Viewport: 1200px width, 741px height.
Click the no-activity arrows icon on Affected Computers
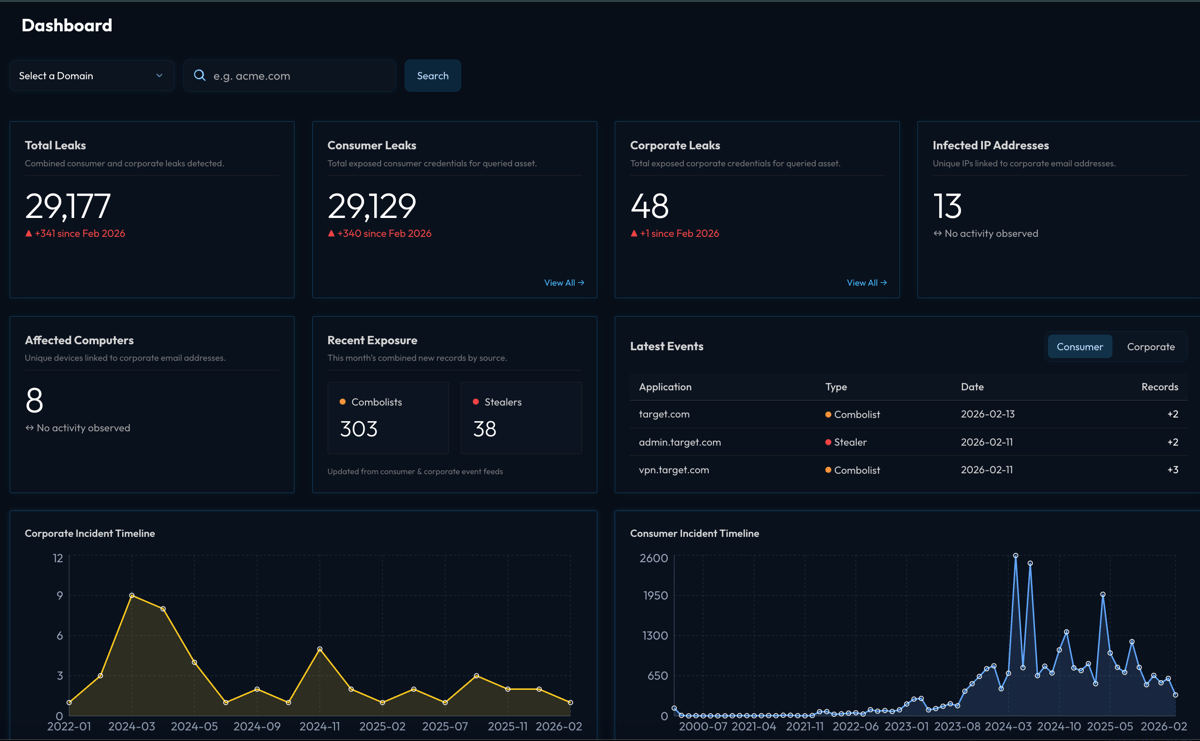28,427
